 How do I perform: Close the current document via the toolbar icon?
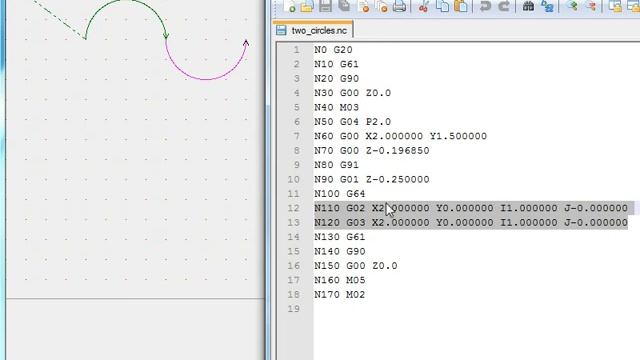click(x=363, y=6)
